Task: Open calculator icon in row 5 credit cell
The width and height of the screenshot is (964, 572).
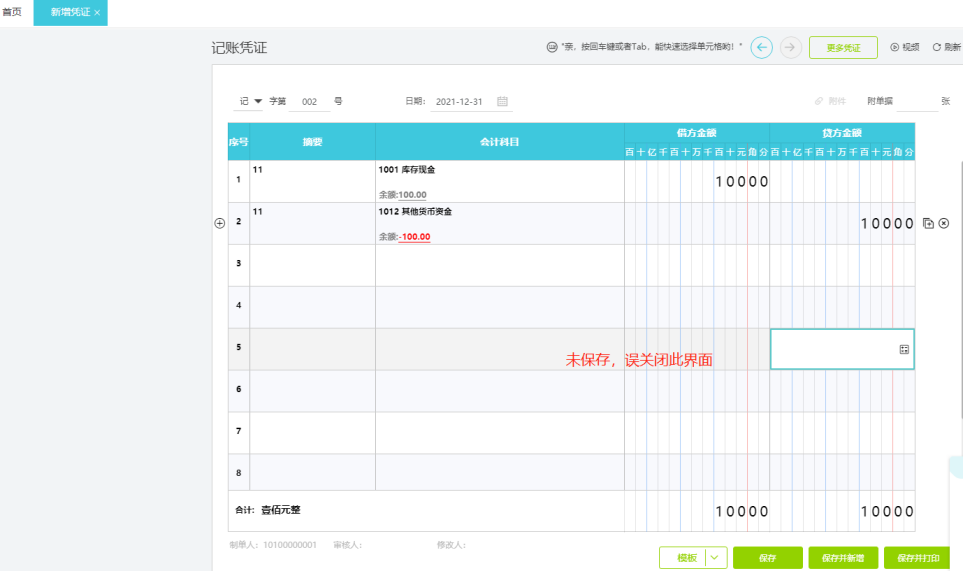Action: click(x=904, y=349)
